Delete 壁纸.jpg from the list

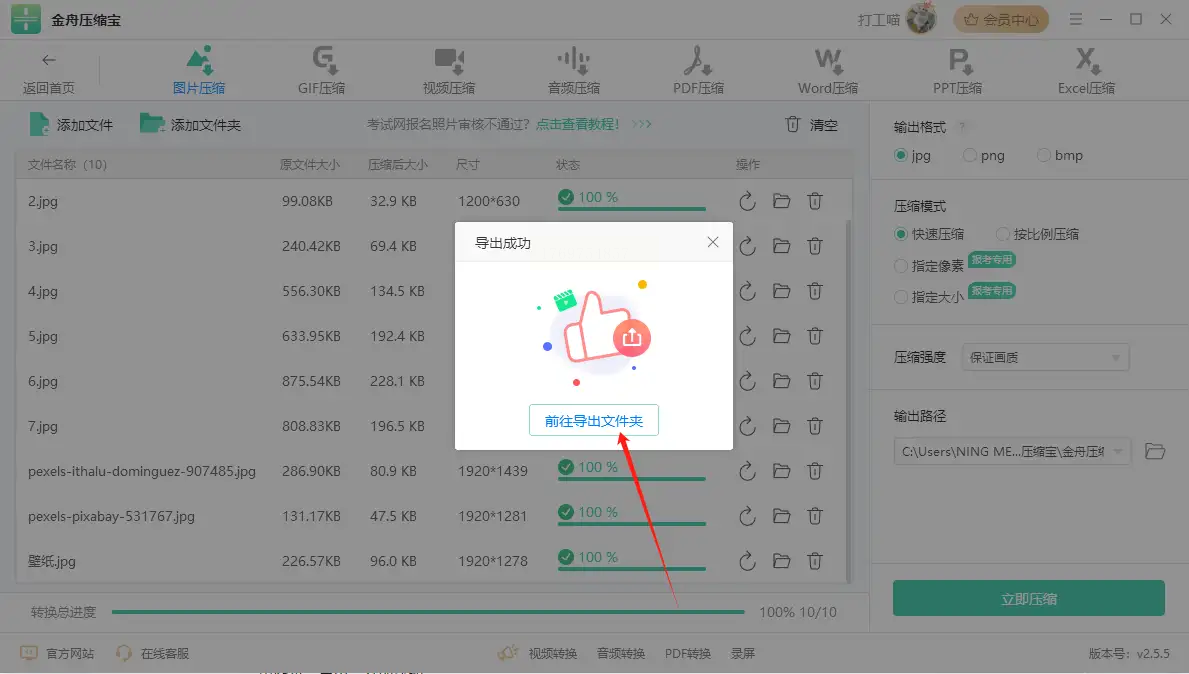814,561
